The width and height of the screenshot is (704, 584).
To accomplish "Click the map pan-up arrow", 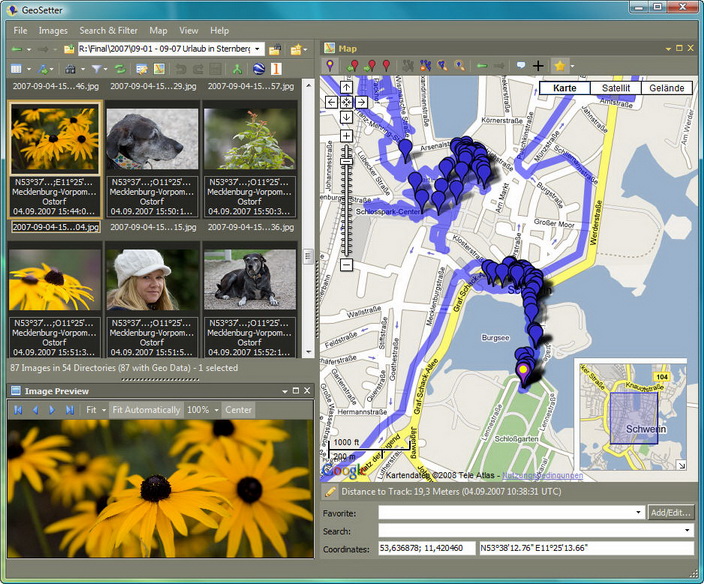I will (346, 87).
